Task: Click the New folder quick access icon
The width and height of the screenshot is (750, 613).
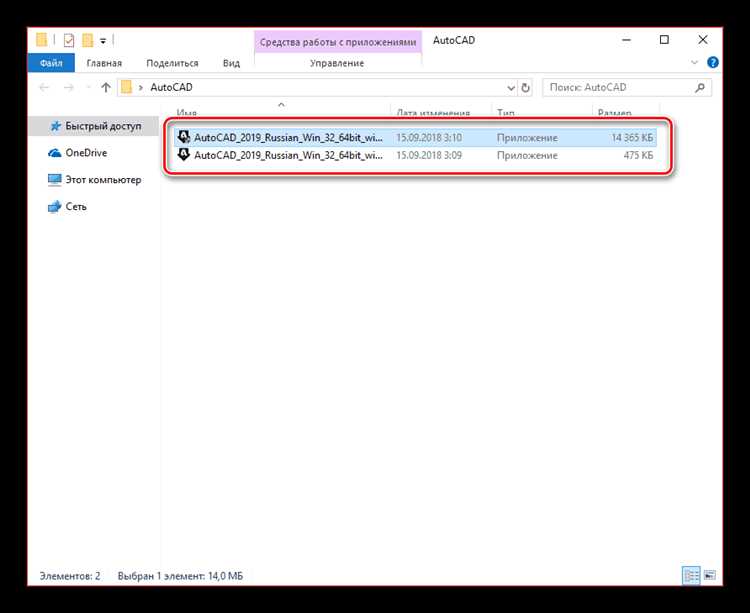Action: coord(88,41)
